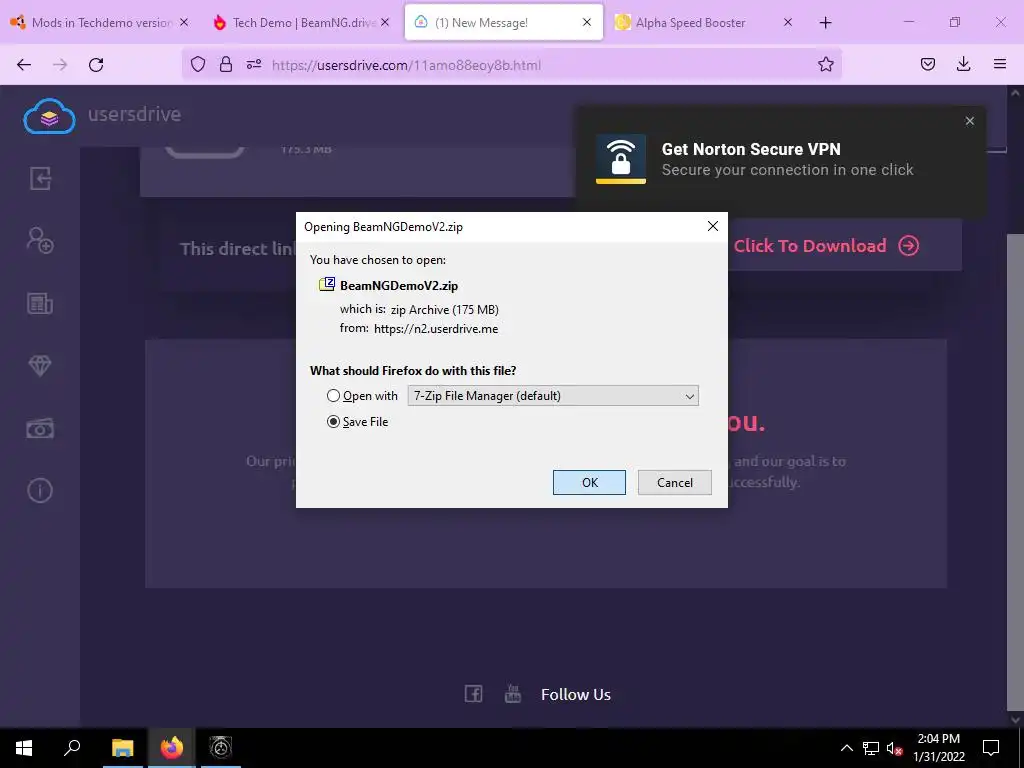
Task: Close the Opening BeamNGDemoV2.zip dialog
Action: (712, 226)
